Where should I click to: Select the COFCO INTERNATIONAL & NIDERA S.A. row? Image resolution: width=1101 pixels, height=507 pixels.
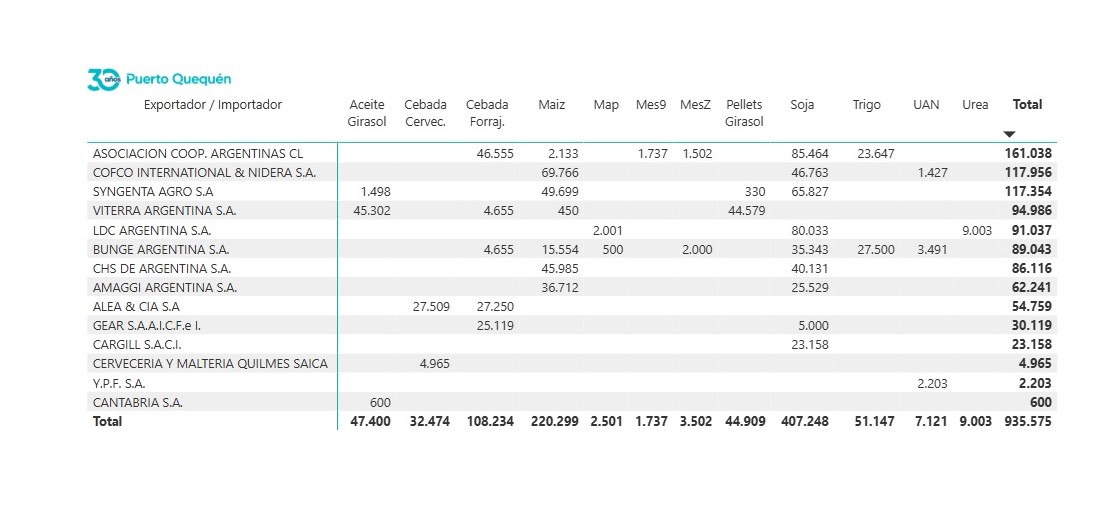(x=572, y=172)
